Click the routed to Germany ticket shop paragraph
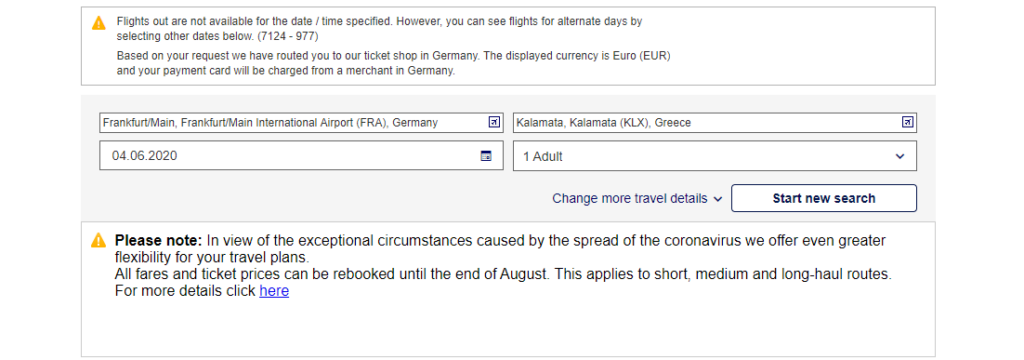Viewport: 1024px width, 360px height. (393, 63)
